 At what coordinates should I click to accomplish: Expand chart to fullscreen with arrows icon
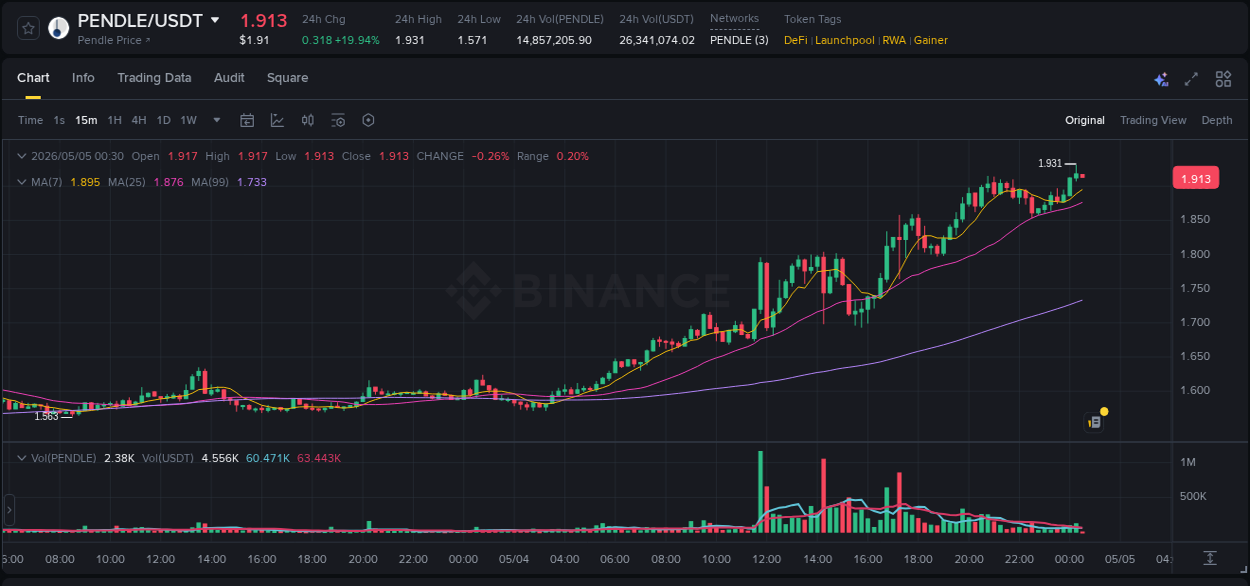tap(1191, 79)
